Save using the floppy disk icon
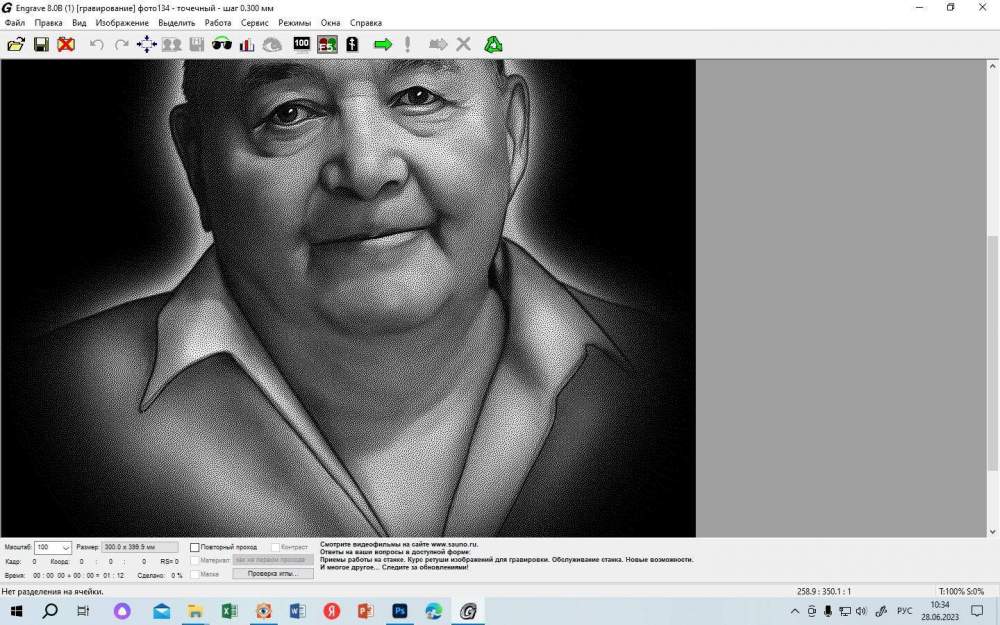The image size is (1000, 625). pos(41,44)
